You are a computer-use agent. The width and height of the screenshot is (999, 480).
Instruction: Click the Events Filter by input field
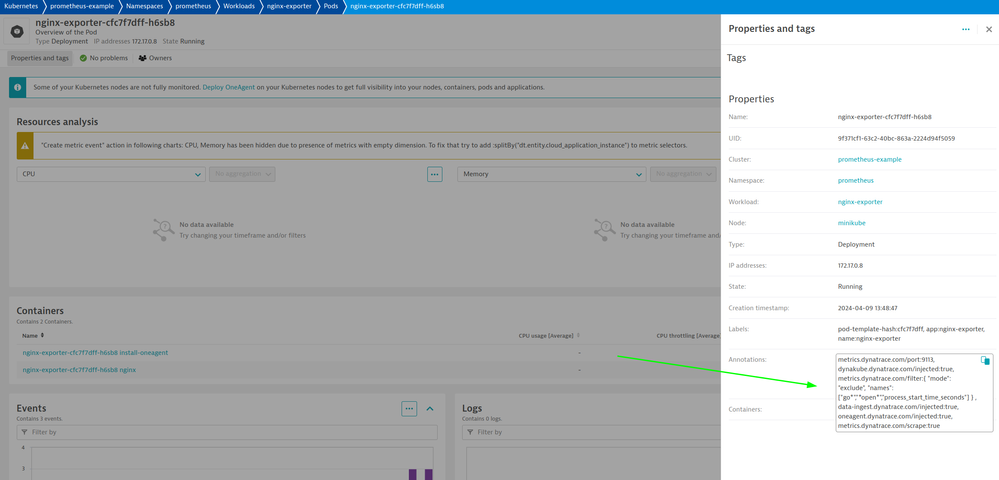[227, 432]
